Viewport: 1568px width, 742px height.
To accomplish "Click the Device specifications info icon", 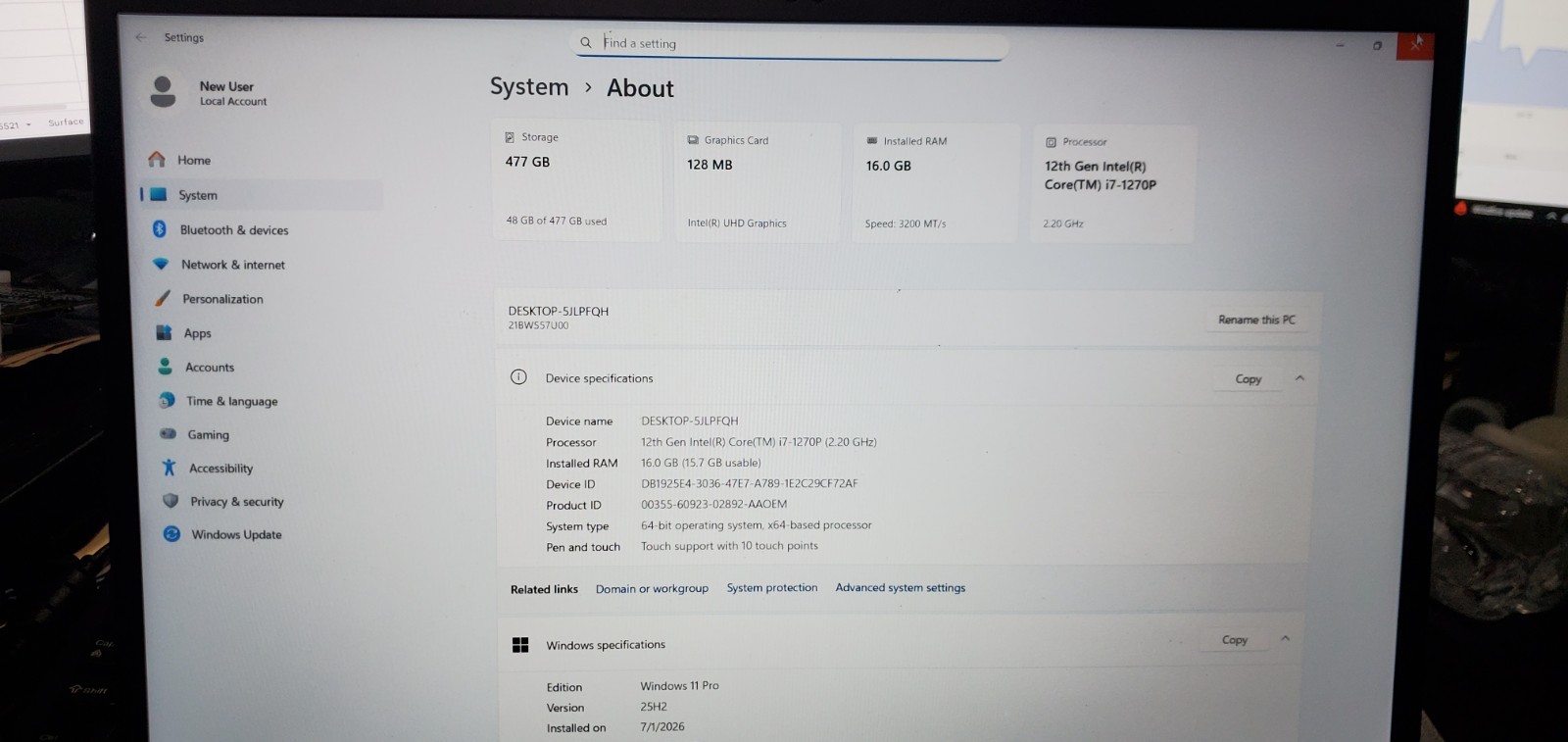I will tap(518, 377).
